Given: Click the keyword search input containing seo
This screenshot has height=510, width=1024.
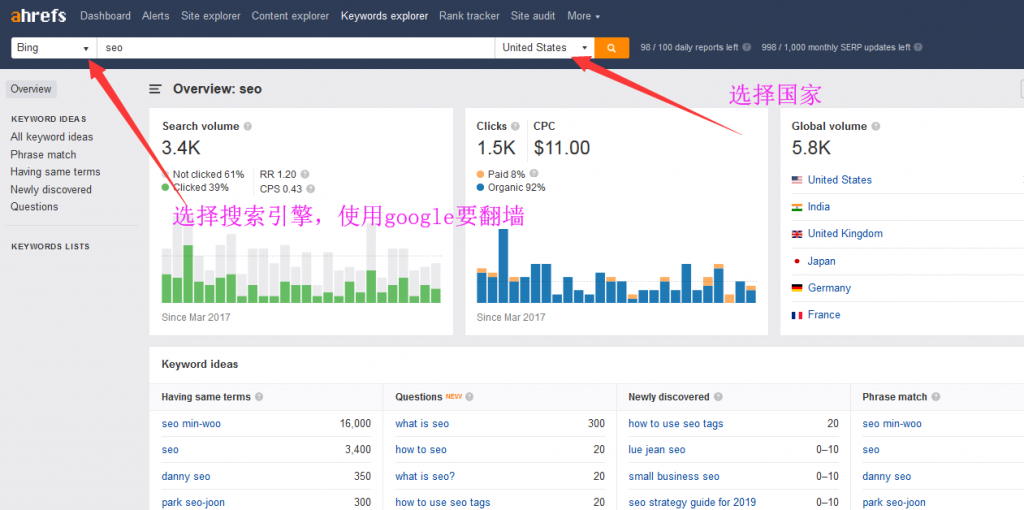Looking at the screenshot, I should coord(296,48).
